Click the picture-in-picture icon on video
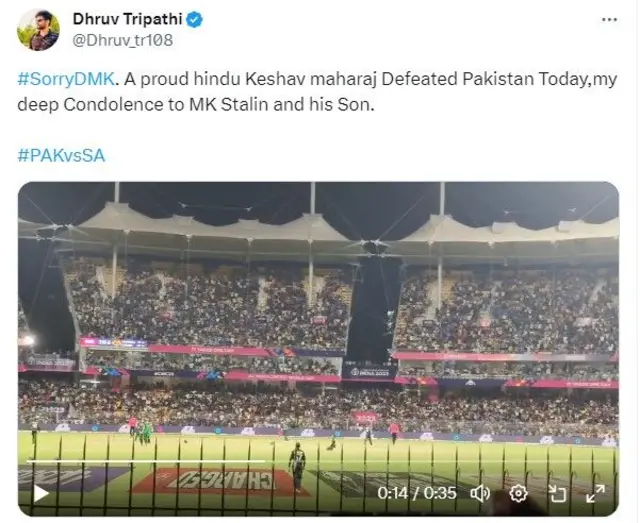Image resolution: width=640 pixels, height=523 pixels. (557, 493)
